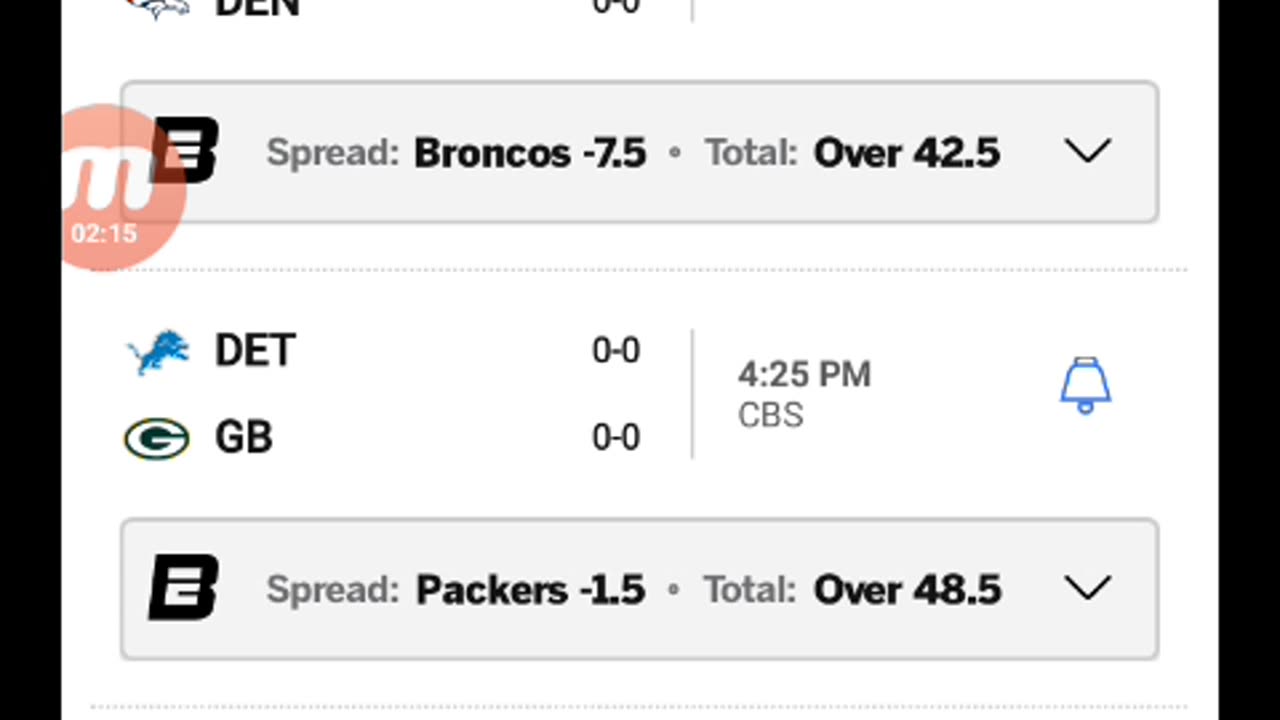Click the GB 0-0 record
Image resolution: width=1280 pixels, height=720 pixels.
[x=616, y=438]
